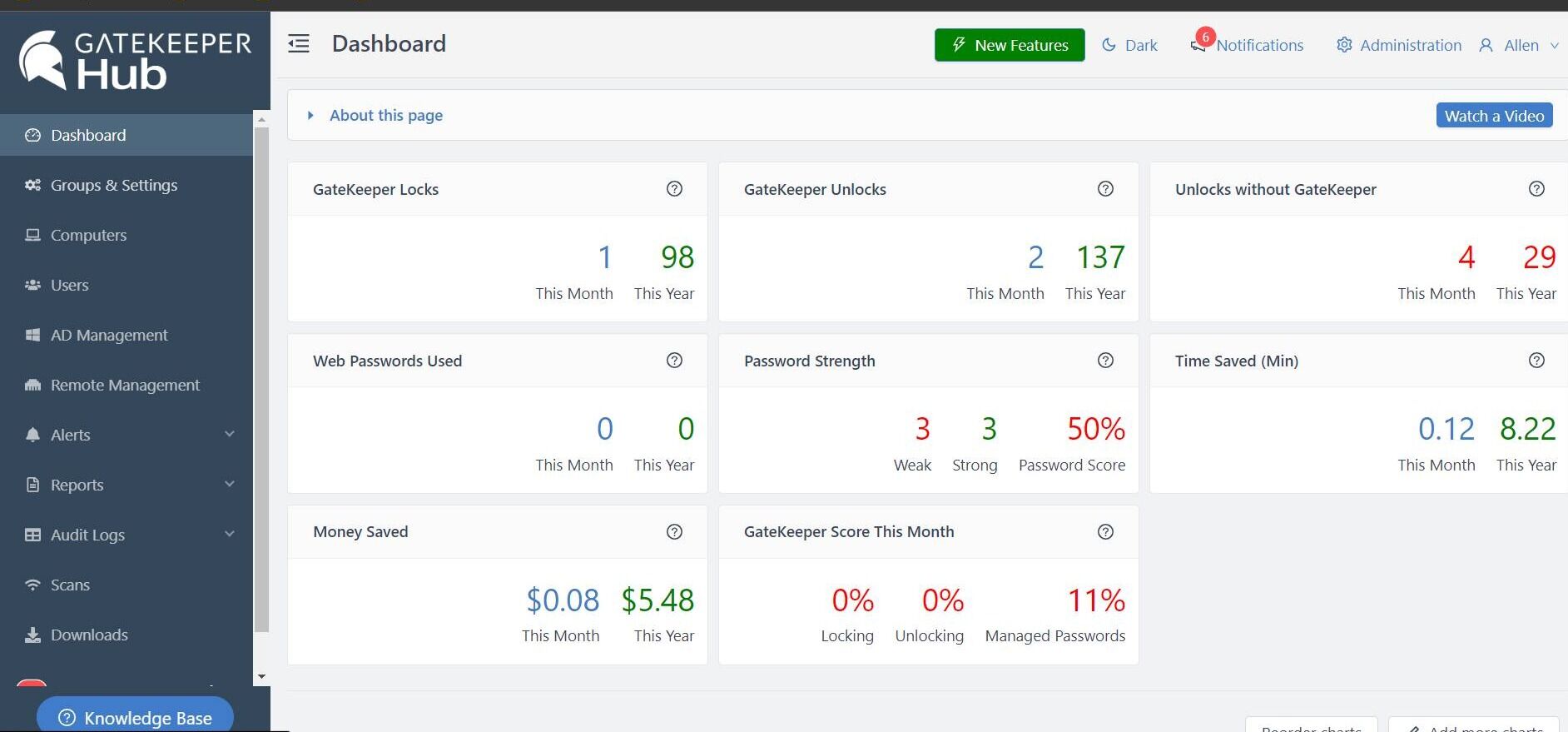Go to Computers in sidebar
Screen dimensions: 1568x732
pyautogui.click(x=88, y=235)
